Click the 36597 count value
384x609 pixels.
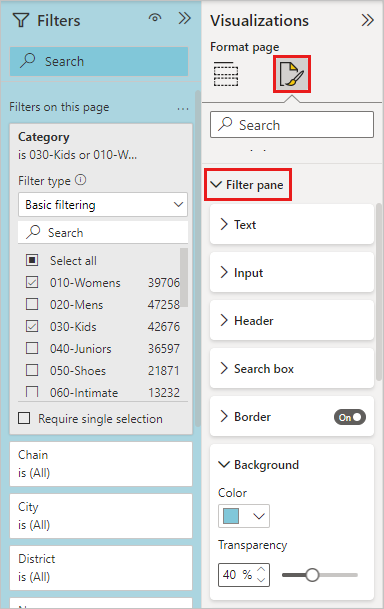[x=163, y=348]
